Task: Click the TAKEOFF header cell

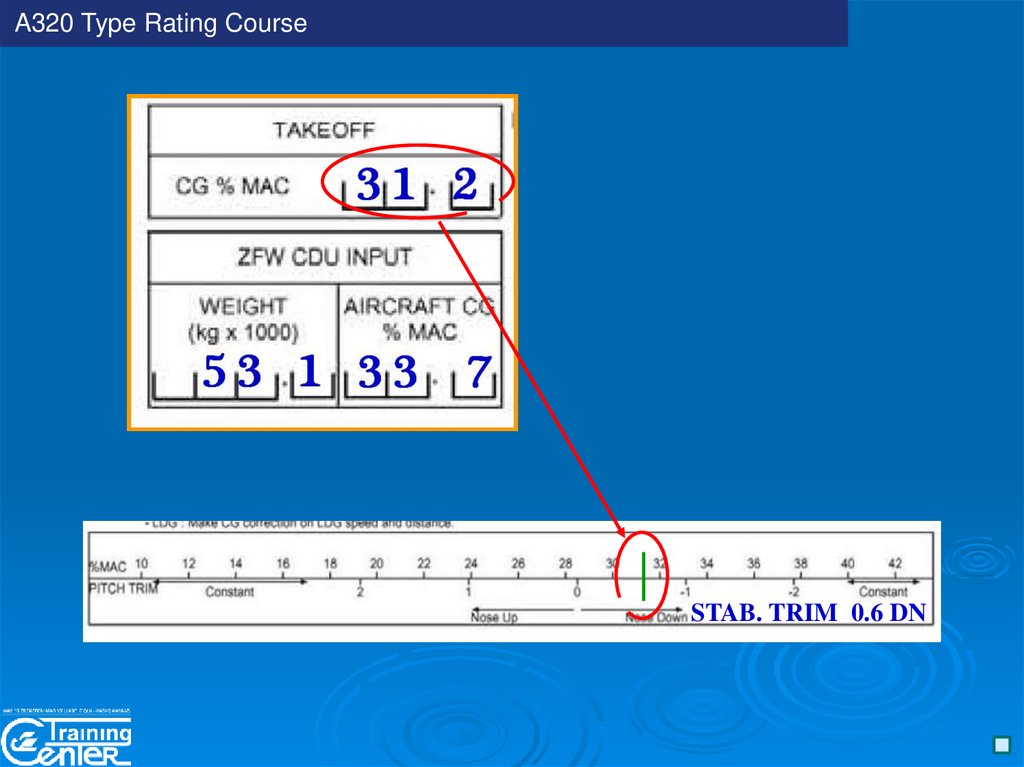Action: point(325,129)
